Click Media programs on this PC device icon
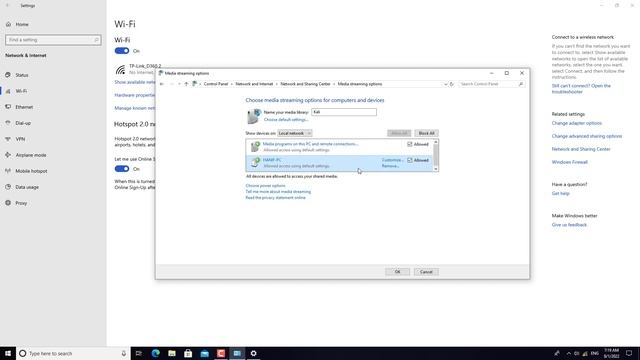The width and height of the screenshot is (640, 360). (x=255, y=147)
